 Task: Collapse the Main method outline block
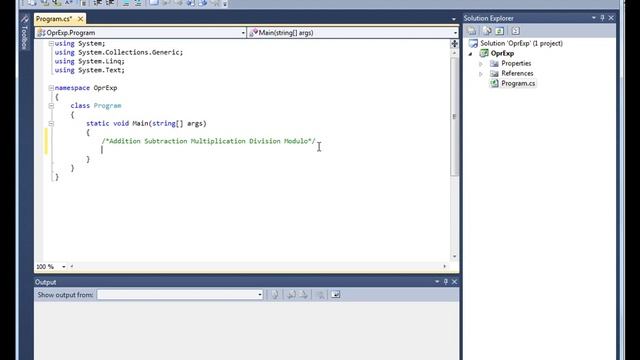51,123
